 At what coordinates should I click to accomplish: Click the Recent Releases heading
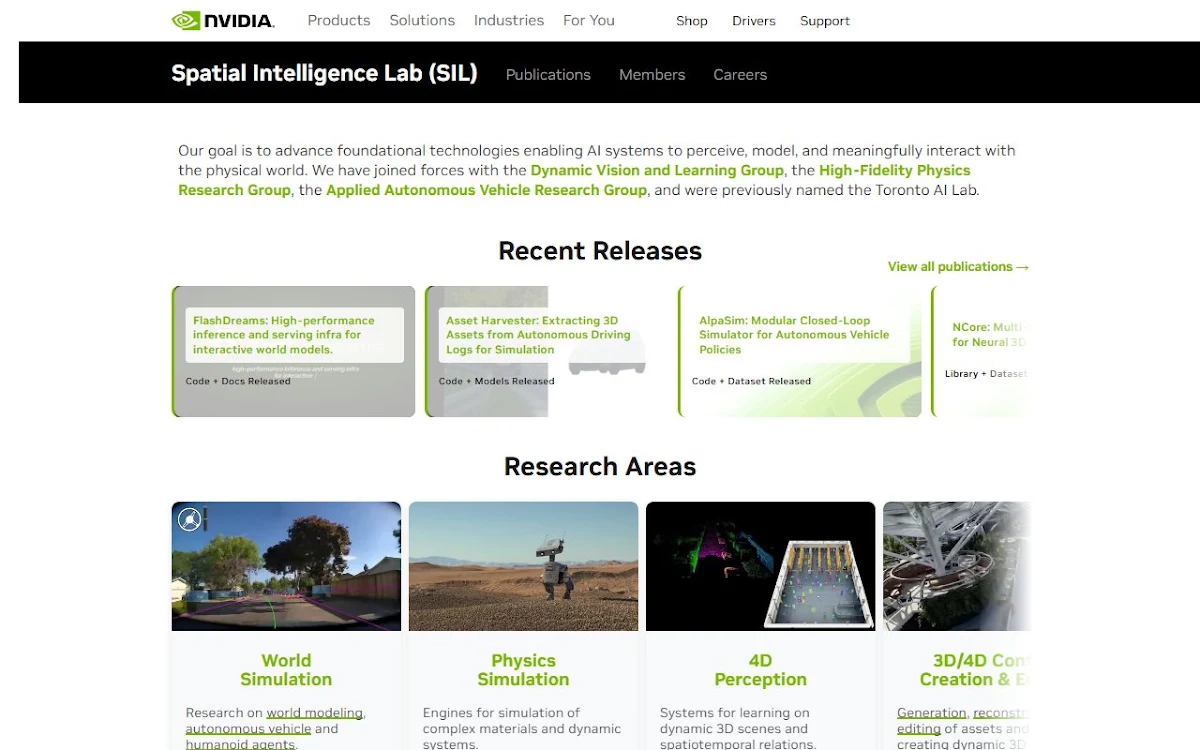tap(600, 251)
